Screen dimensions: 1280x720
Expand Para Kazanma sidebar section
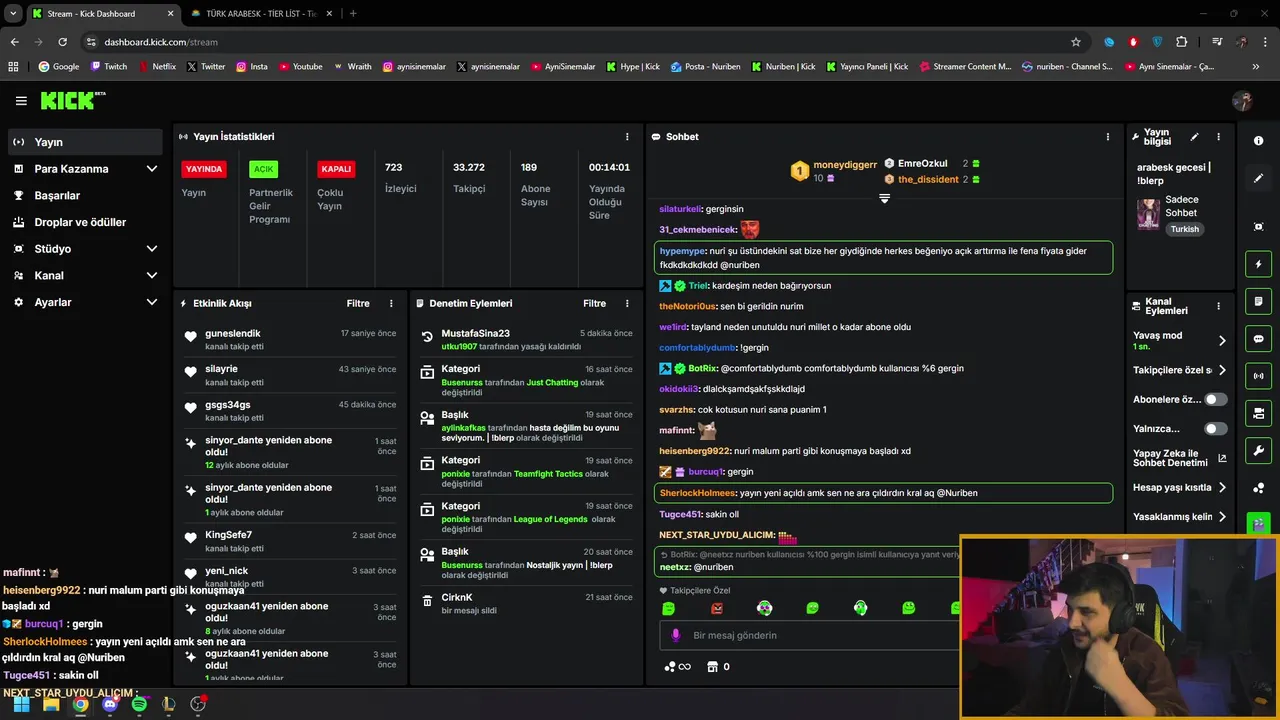tap(85, 169)
